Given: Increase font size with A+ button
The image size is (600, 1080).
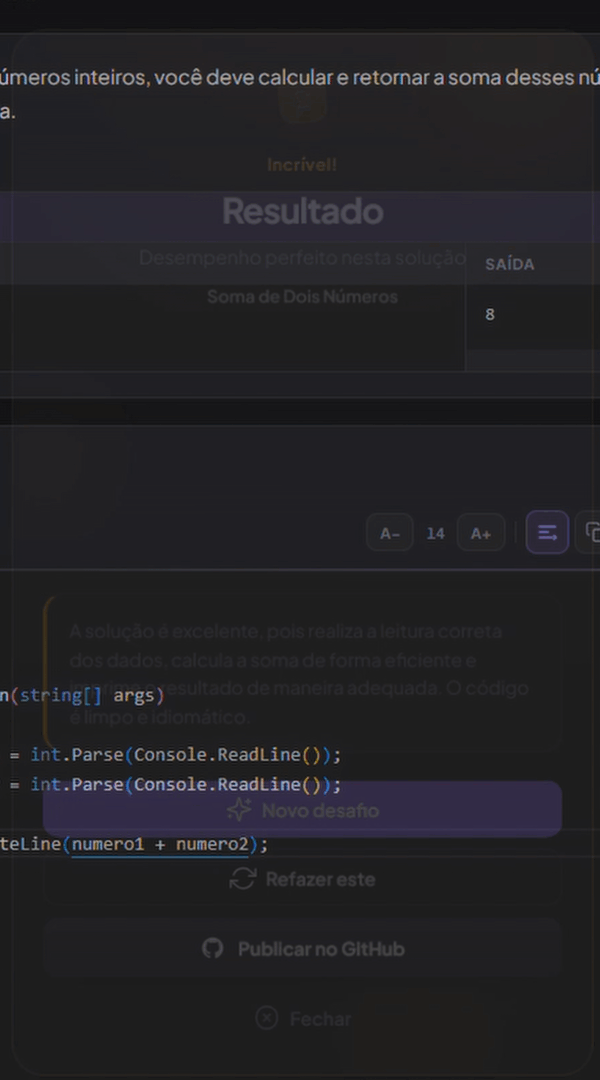Looking at the screenshot, I should pos(481,533).
